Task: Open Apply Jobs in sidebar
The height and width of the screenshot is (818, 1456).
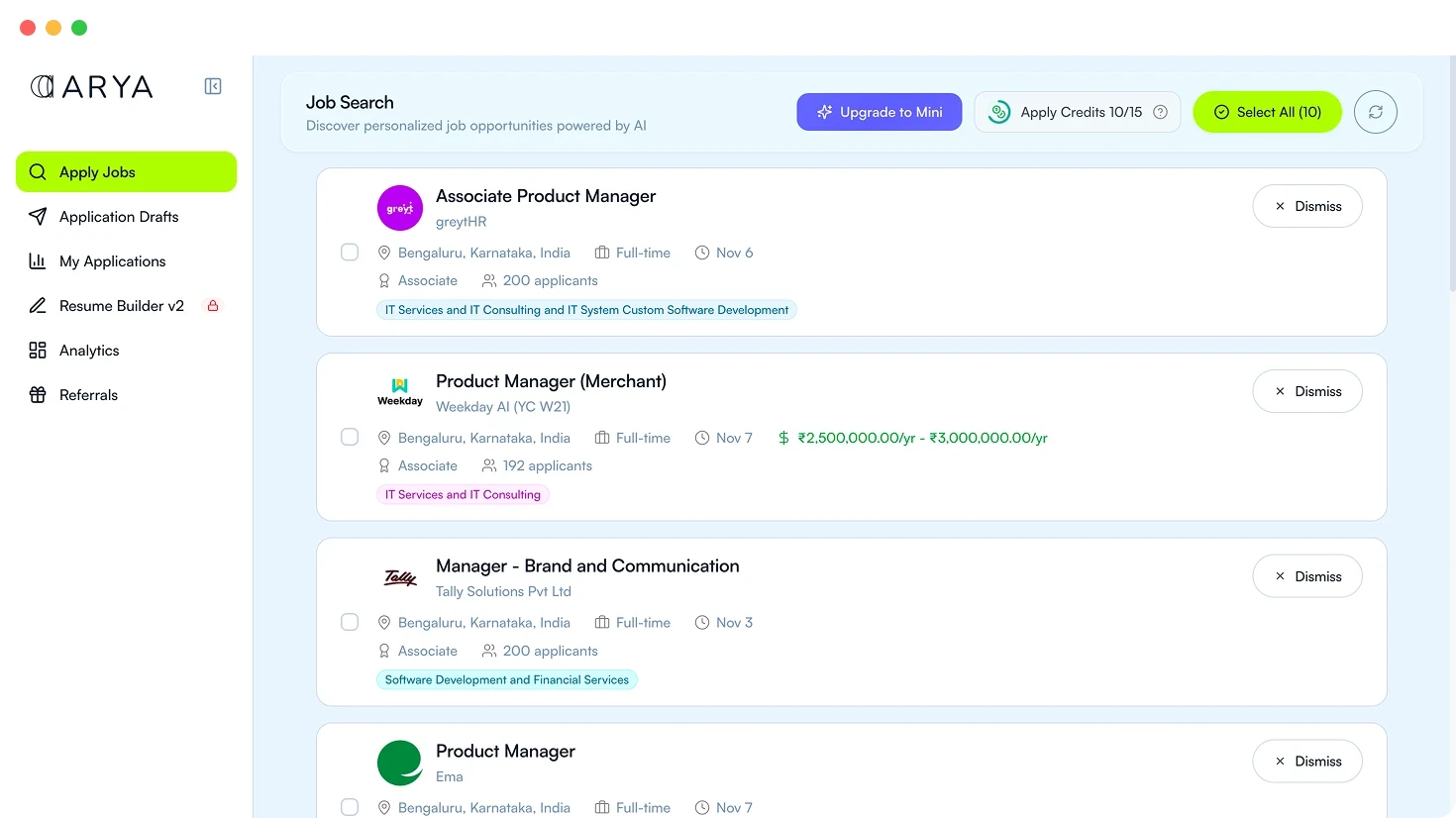Action: pos(126,171)
